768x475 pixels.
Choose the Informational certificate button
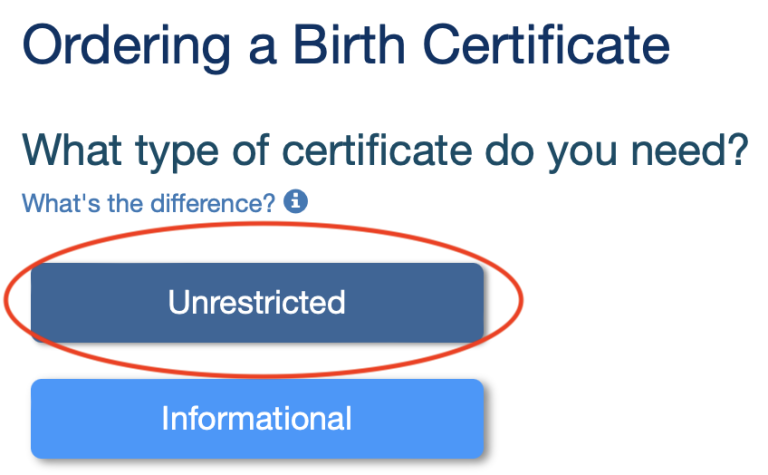(x=257, y=418)
